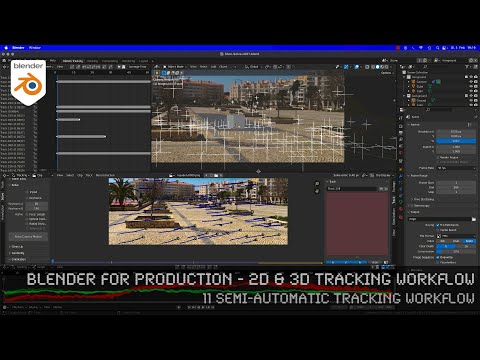Switch to the Masking workspace tab
This screenshot has height=360, width=480.
(x=92, y=61)
